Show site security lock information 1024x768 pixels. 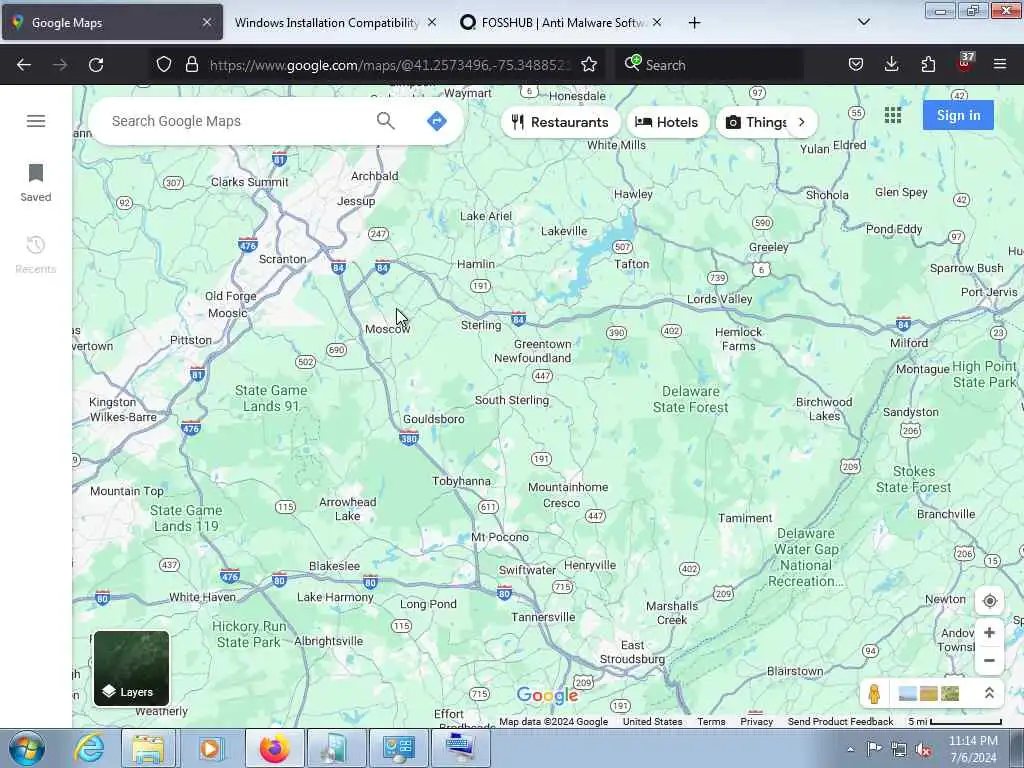191,65
